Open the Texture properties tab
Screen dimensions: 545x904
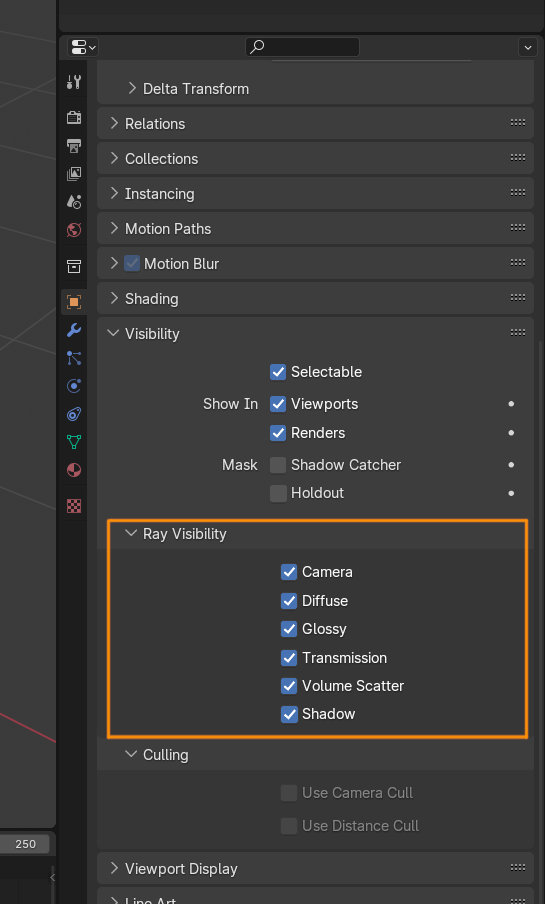[x=74, y=506]
